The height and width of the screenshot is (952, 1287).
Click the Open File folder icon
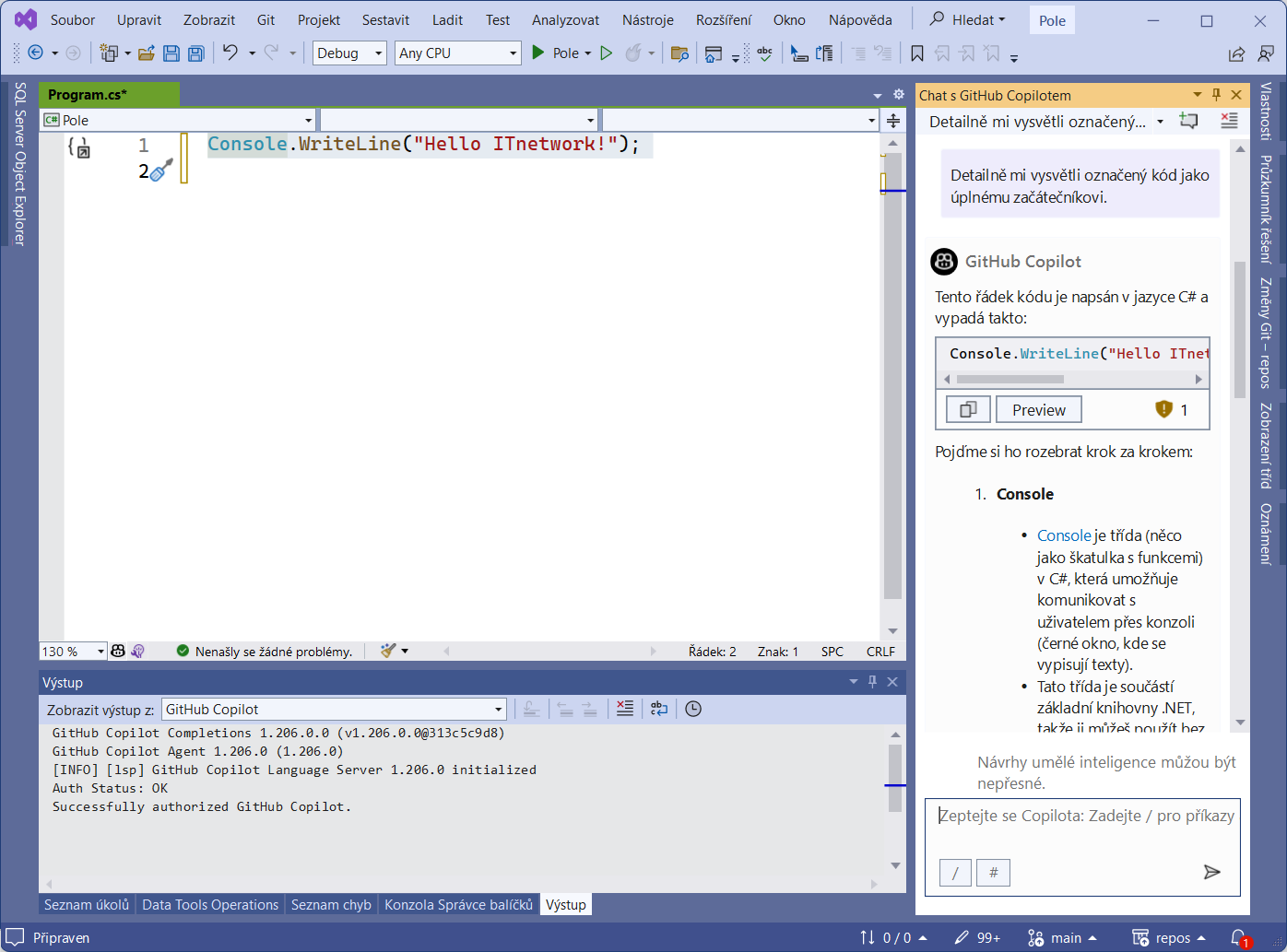(146, 53)
